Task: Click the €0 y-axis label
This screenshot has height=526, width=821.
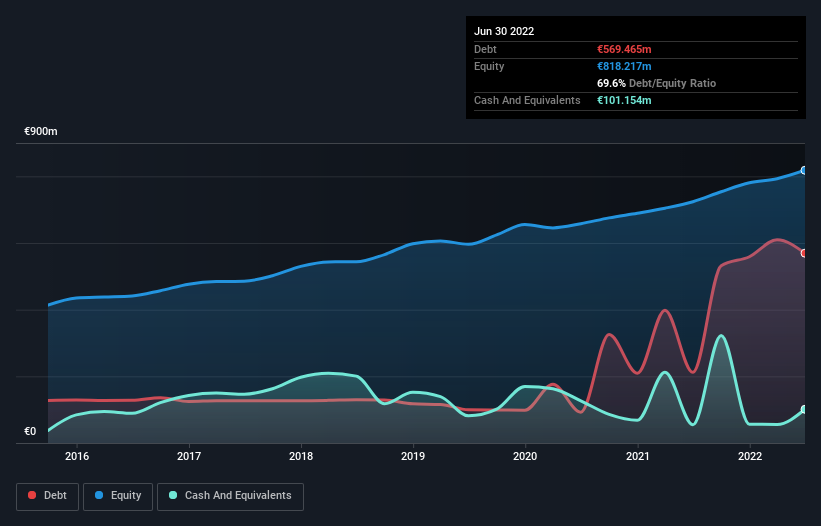Action: click(30, 431)
